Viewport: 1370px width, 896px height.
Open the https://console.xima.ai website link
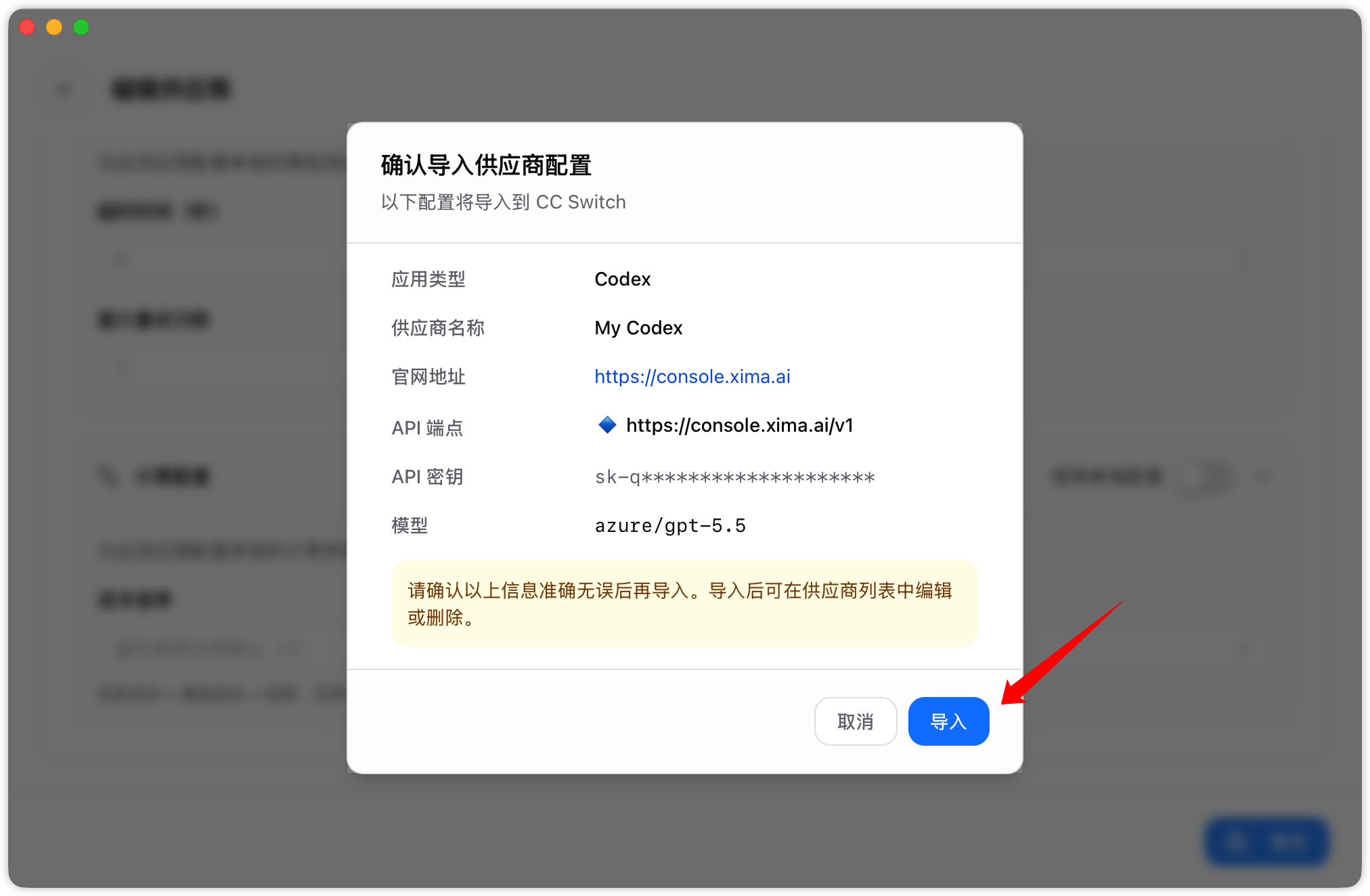click(x=692, y=376)
